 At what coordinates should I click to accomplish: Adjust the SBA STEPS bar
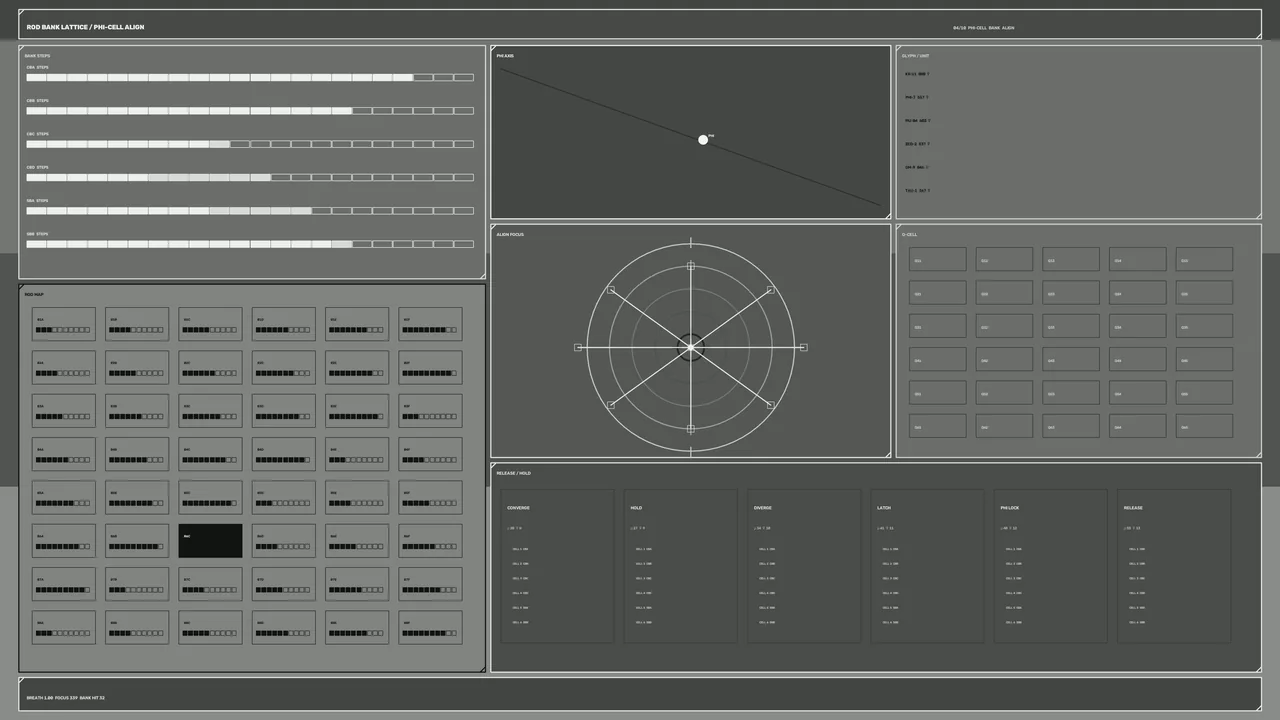click(x=250, y=211)
